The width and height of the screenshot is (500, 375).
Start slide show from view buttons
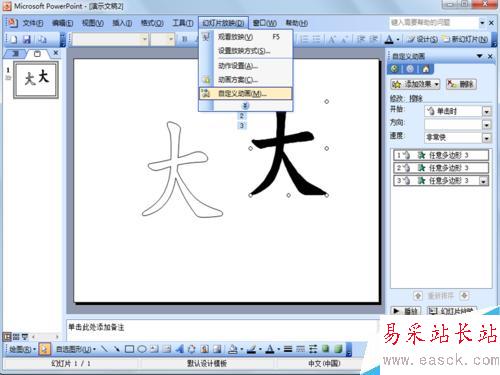[x=24, y=337]
